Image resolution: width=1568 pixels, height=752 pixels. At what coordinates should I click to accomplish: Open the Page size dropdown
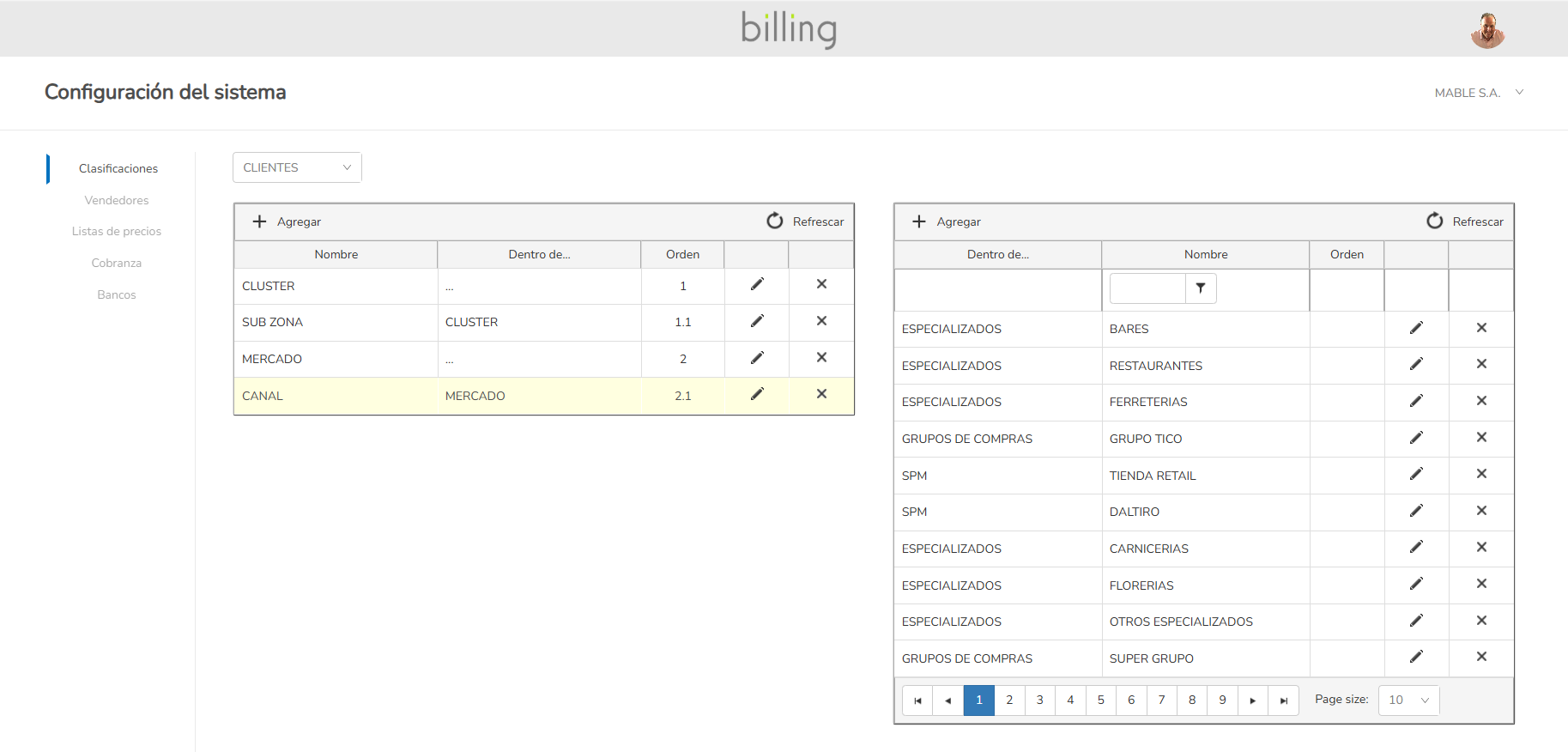tap(1408, 700)
